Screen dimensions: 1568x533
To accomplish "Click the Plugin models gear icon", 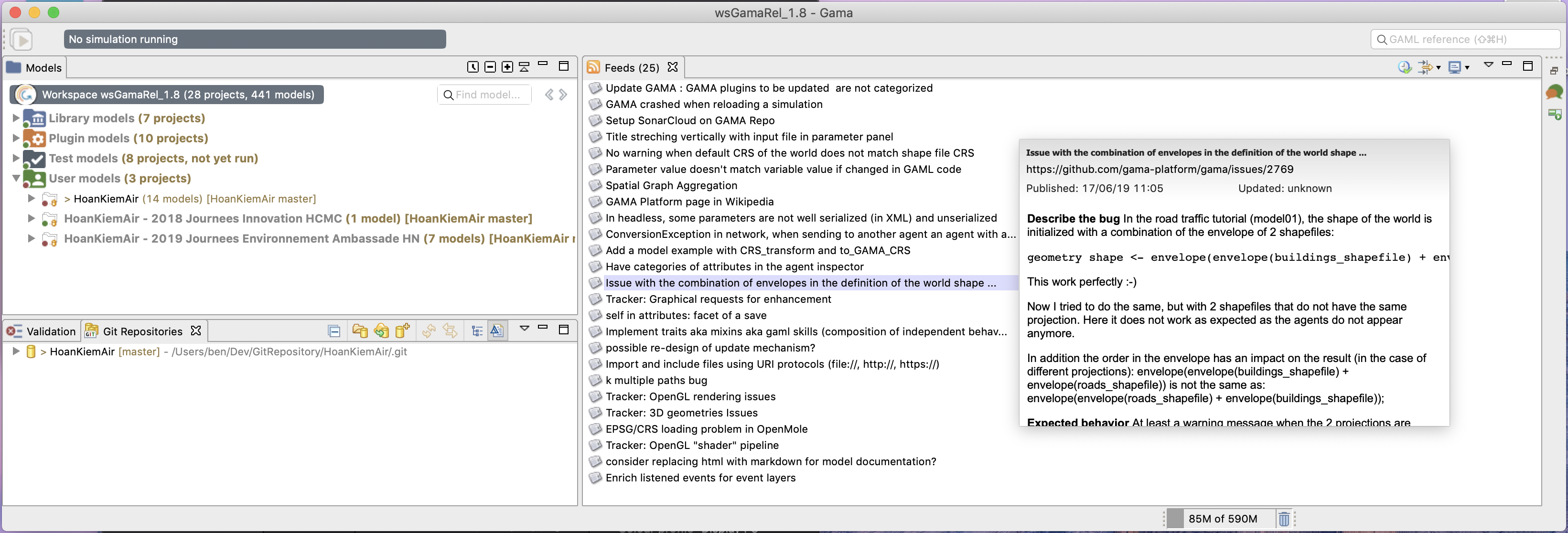I will tap(34, 138).
